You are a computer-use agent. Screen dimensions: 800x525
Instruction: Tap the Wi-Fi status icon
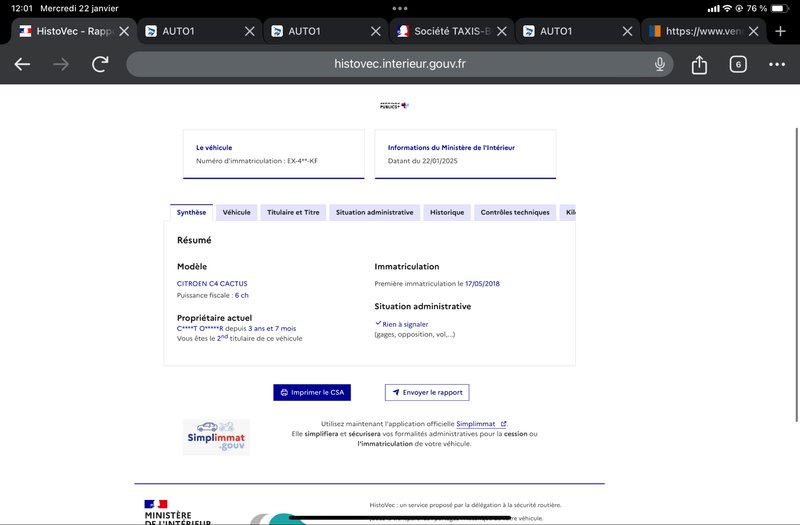727,9
